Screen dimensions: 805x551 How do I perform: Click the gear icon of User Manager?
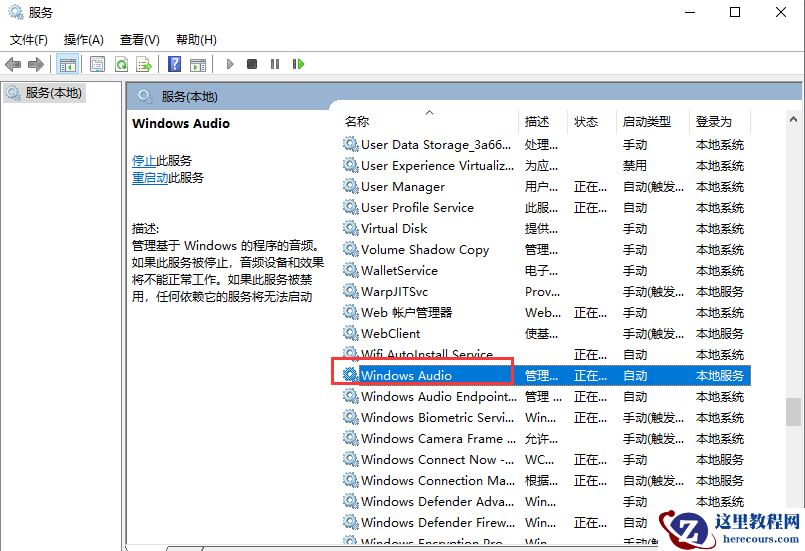[351, 186]
